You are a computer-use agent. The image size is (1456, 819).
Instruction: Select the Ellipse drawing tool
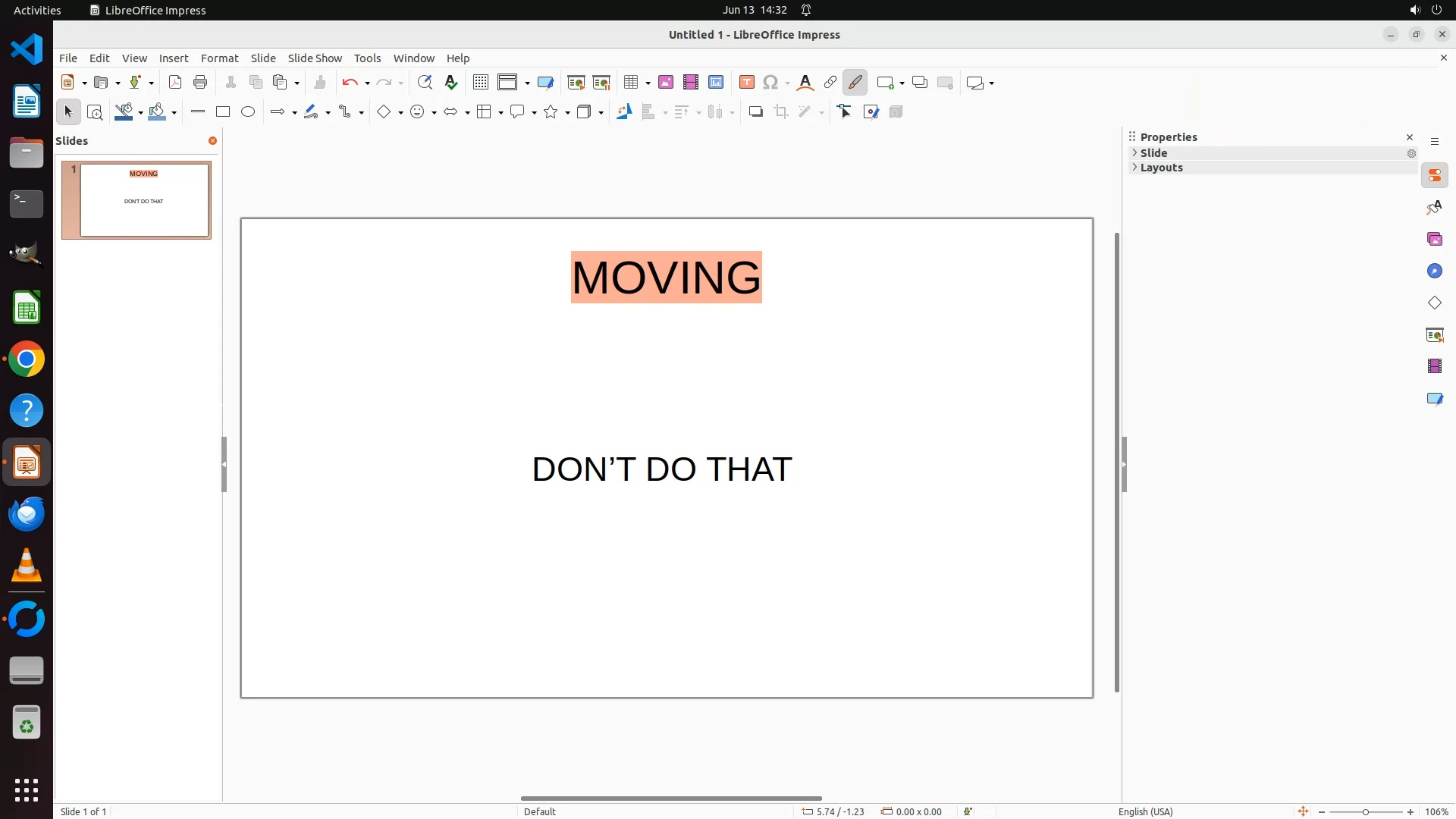click(248, 112)
